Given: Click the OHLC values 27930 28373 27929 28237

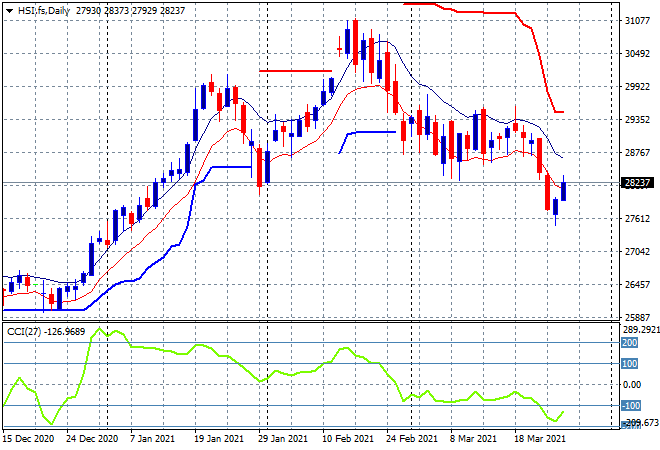Looking at the screenshot, I should coord(130,11).
